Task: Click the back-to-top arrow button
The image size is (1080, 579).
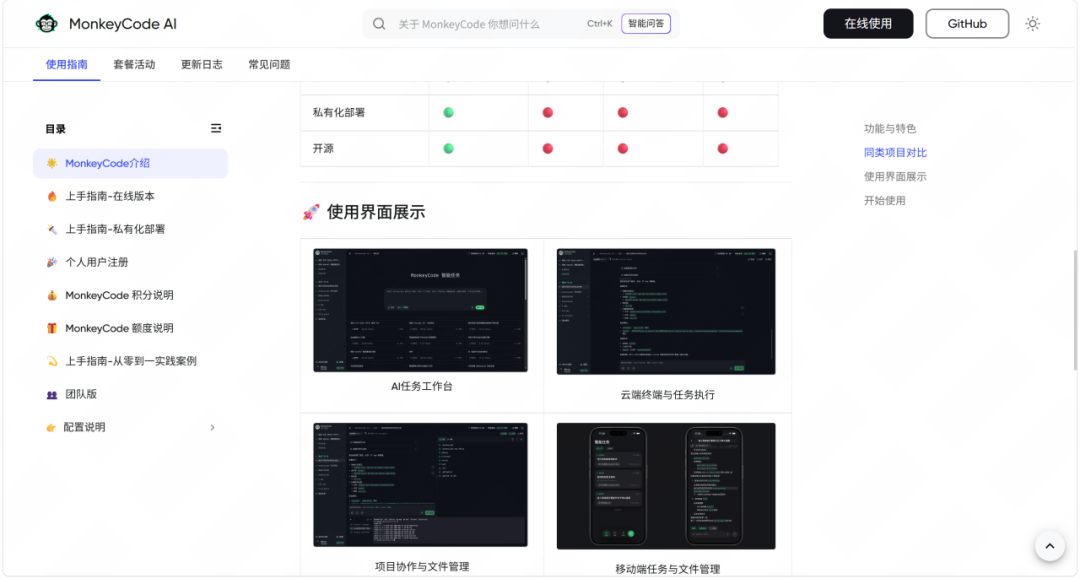Action: click(x=1050, y=546)
